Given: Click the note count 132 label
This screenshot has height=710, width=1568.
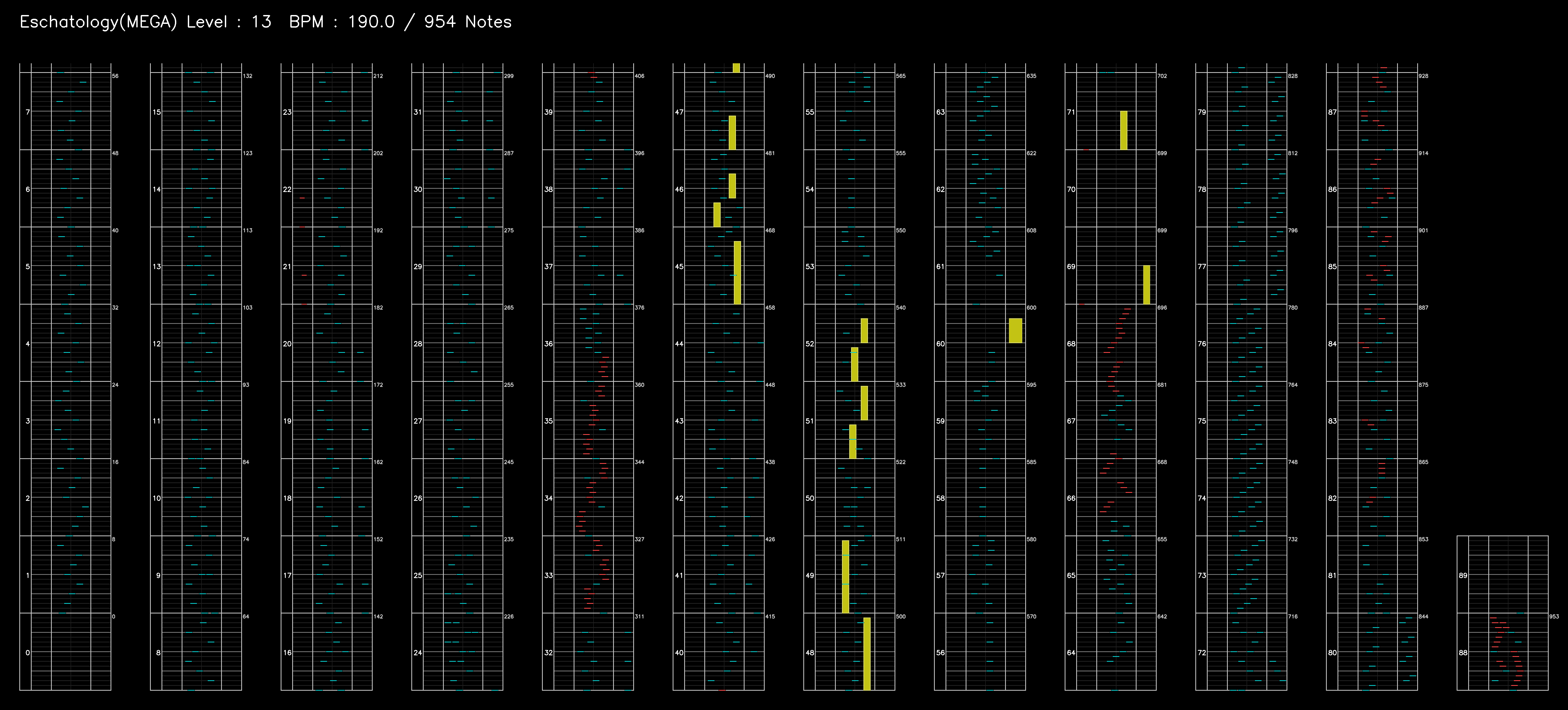Looking at the screenshot, I should pos(248,76).
